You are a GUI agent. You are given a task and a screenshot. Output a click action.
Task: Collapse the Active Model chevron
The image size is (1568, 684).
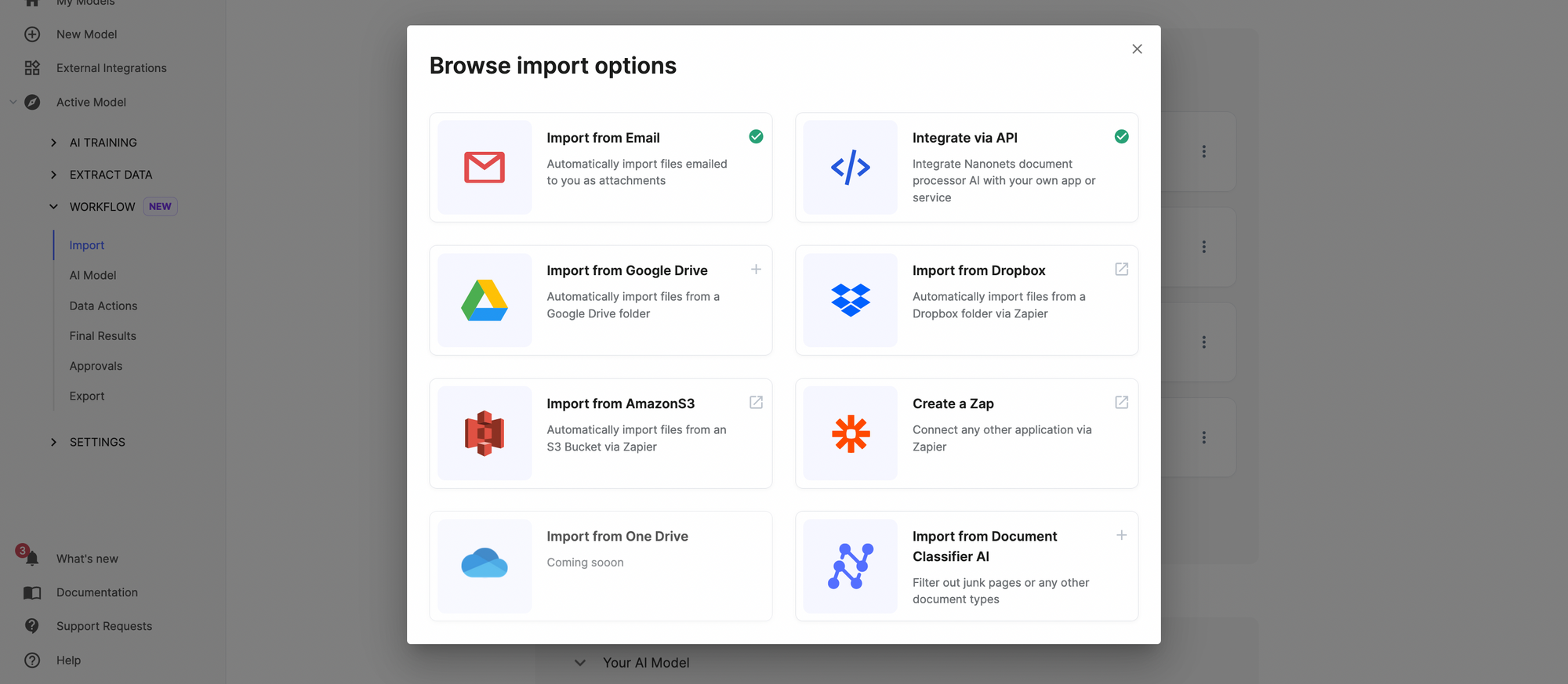pos(13,102)
